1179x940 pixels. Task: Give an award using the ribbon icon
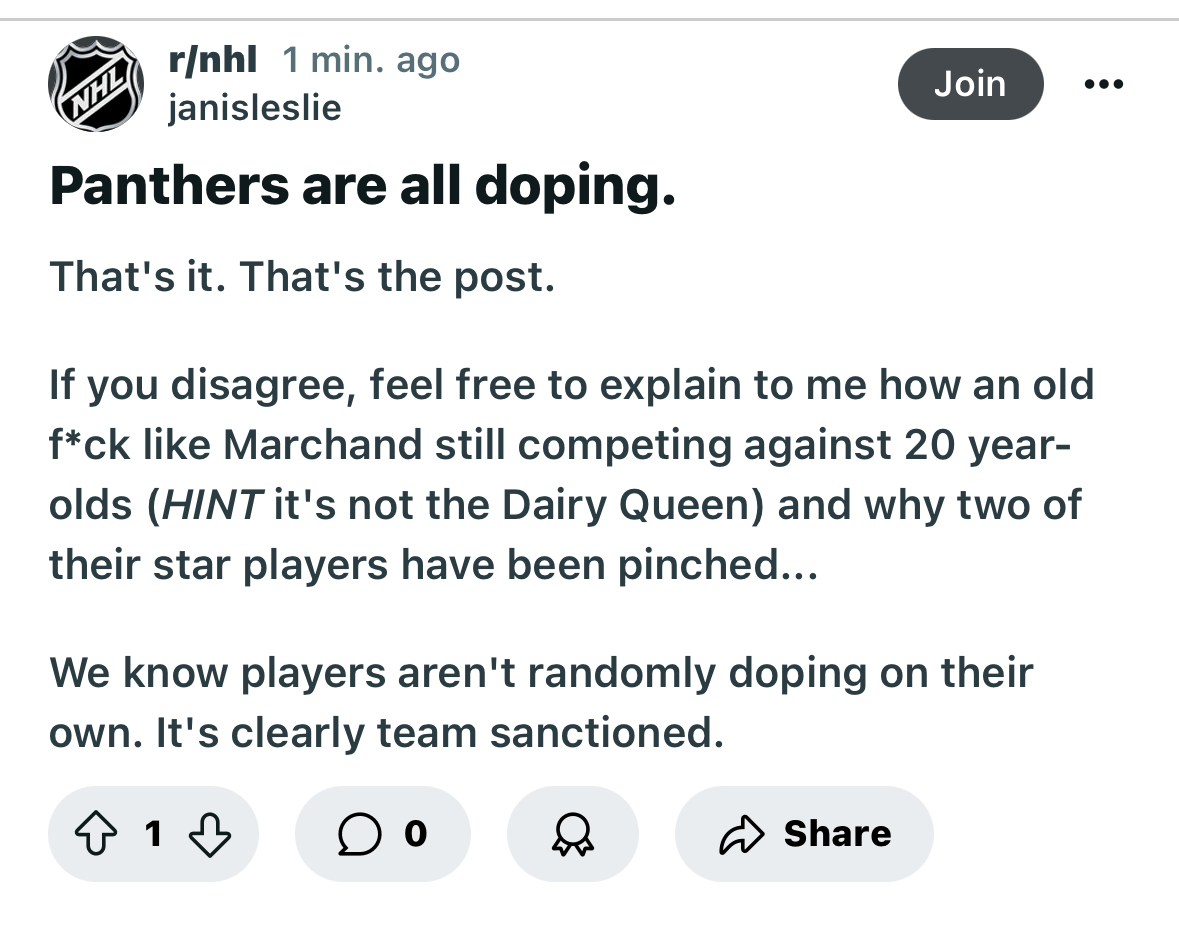573,834
